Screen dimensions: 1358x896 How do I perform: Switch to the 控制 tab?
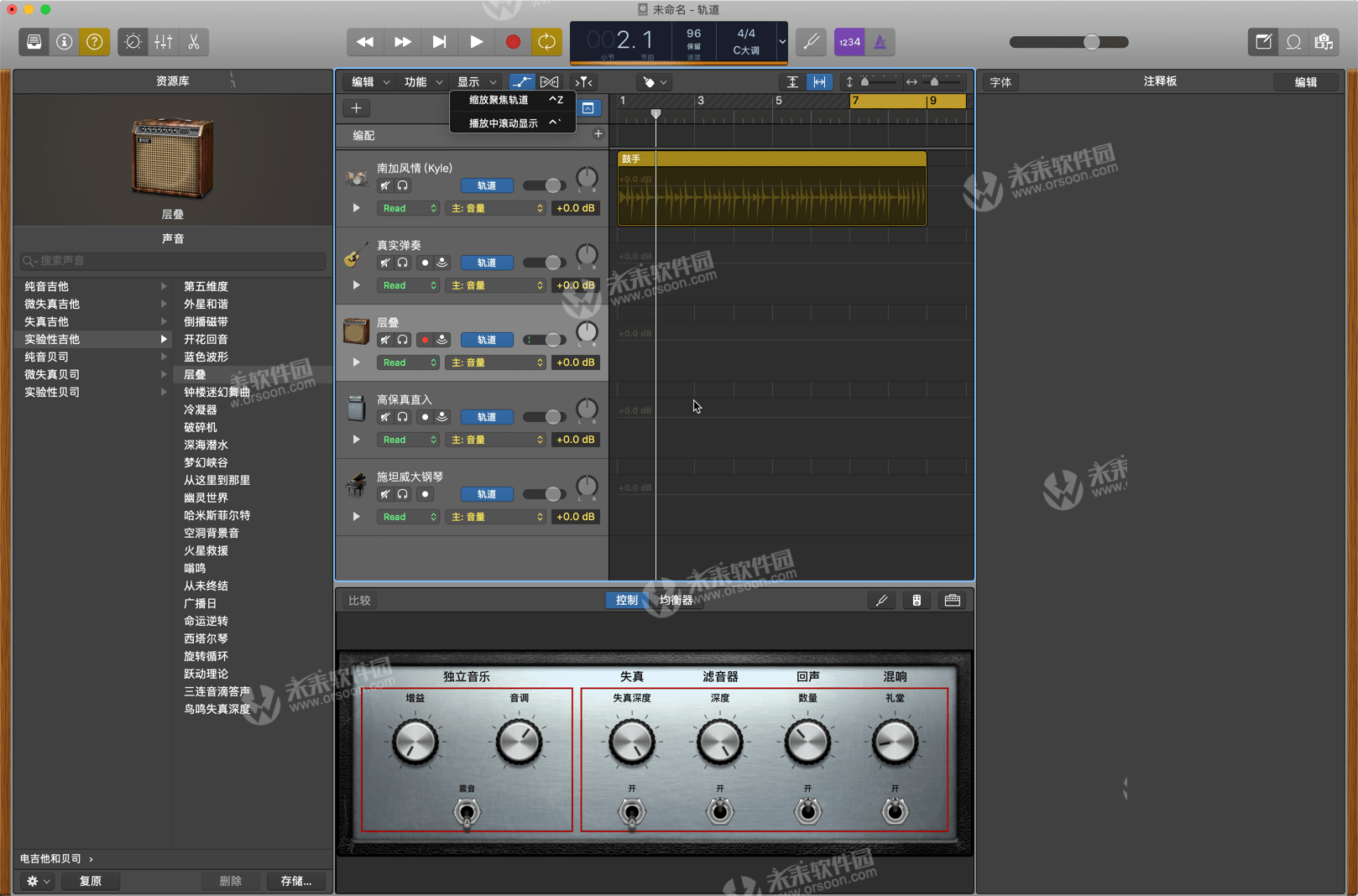coord(626,600)
